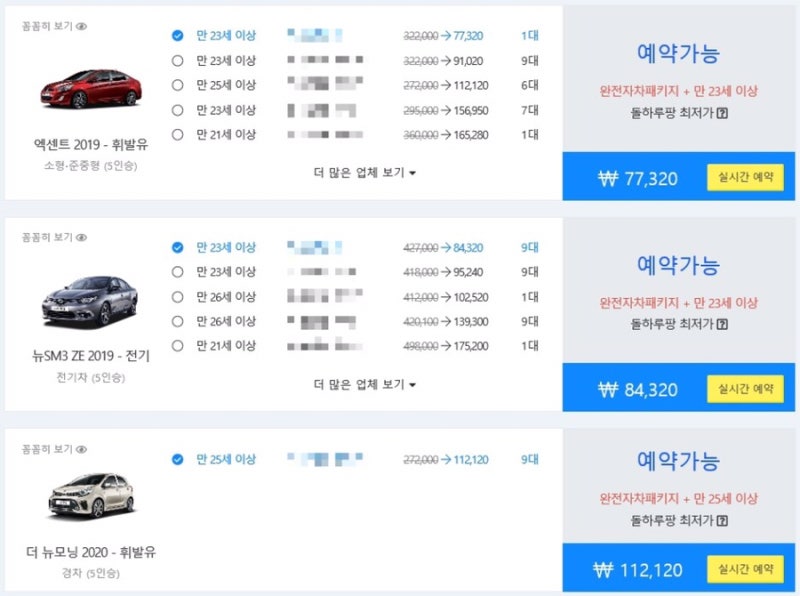Viewport: 800px width, 596px height.
Task: Select the checked New Morning 112,120 option
Action: (x=178, y=460)
